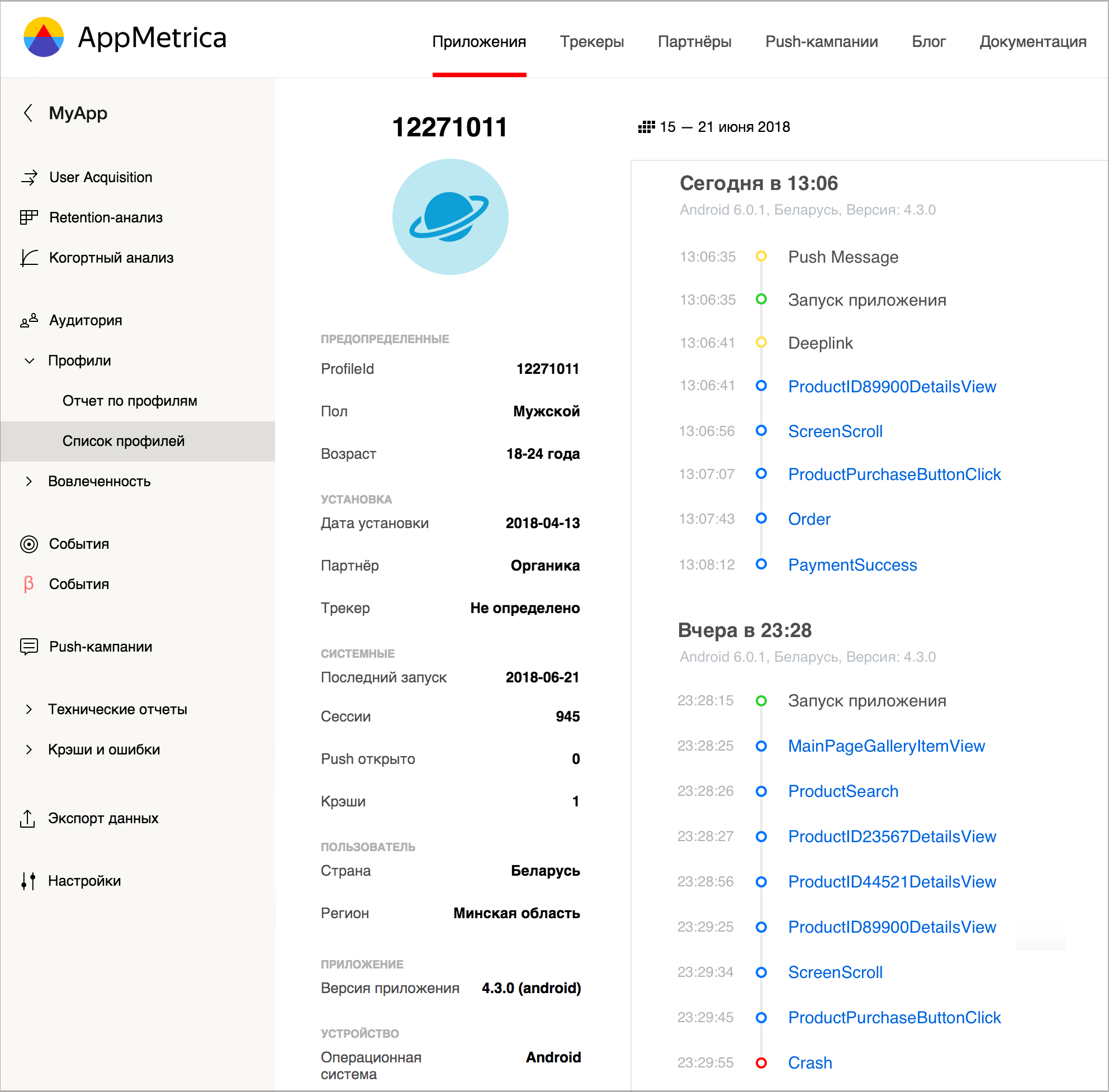Open the Crash event link

(x=809, y=1063)
